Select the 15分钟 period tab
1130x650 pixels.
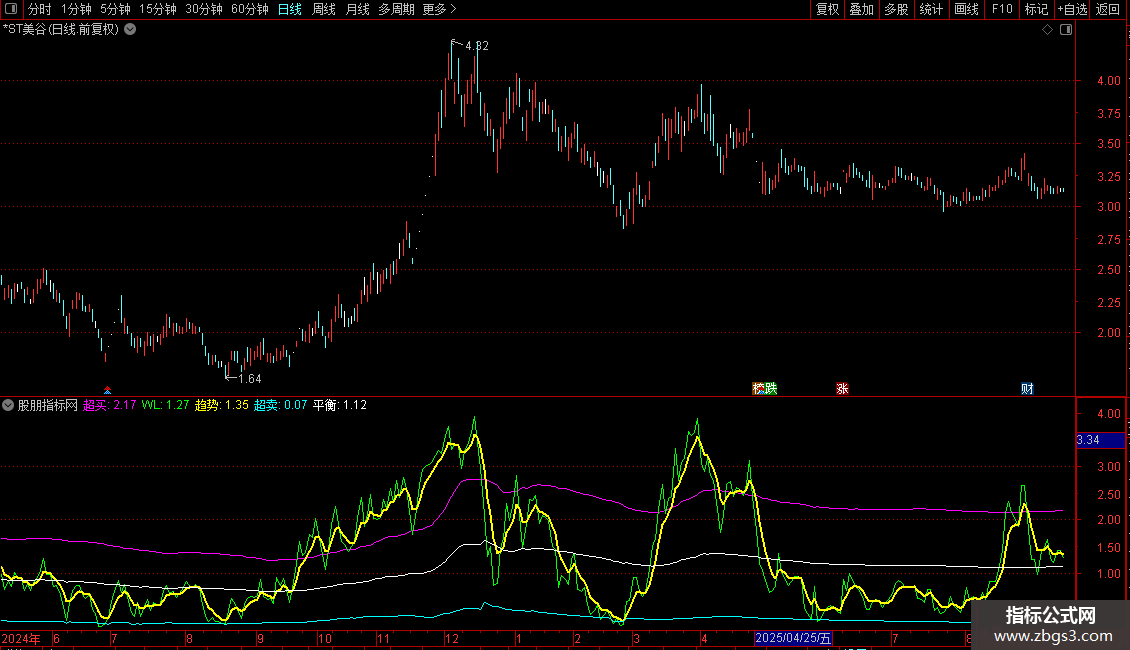pos(158,9)
